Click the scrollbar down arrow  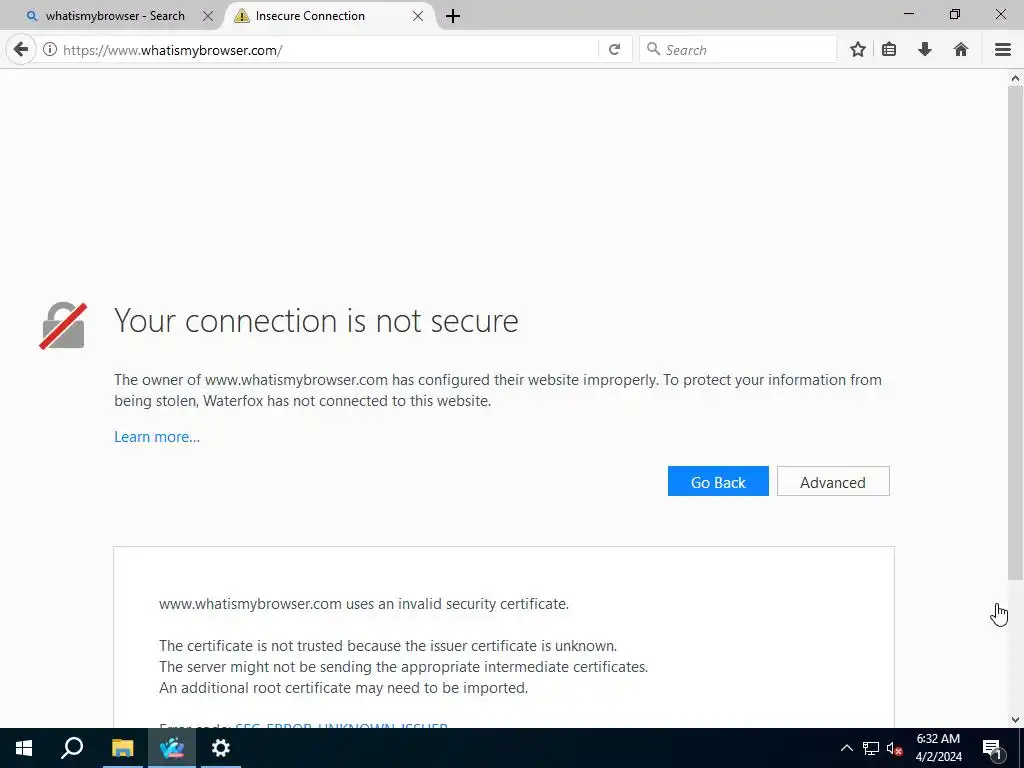[x=1015, y=720]
